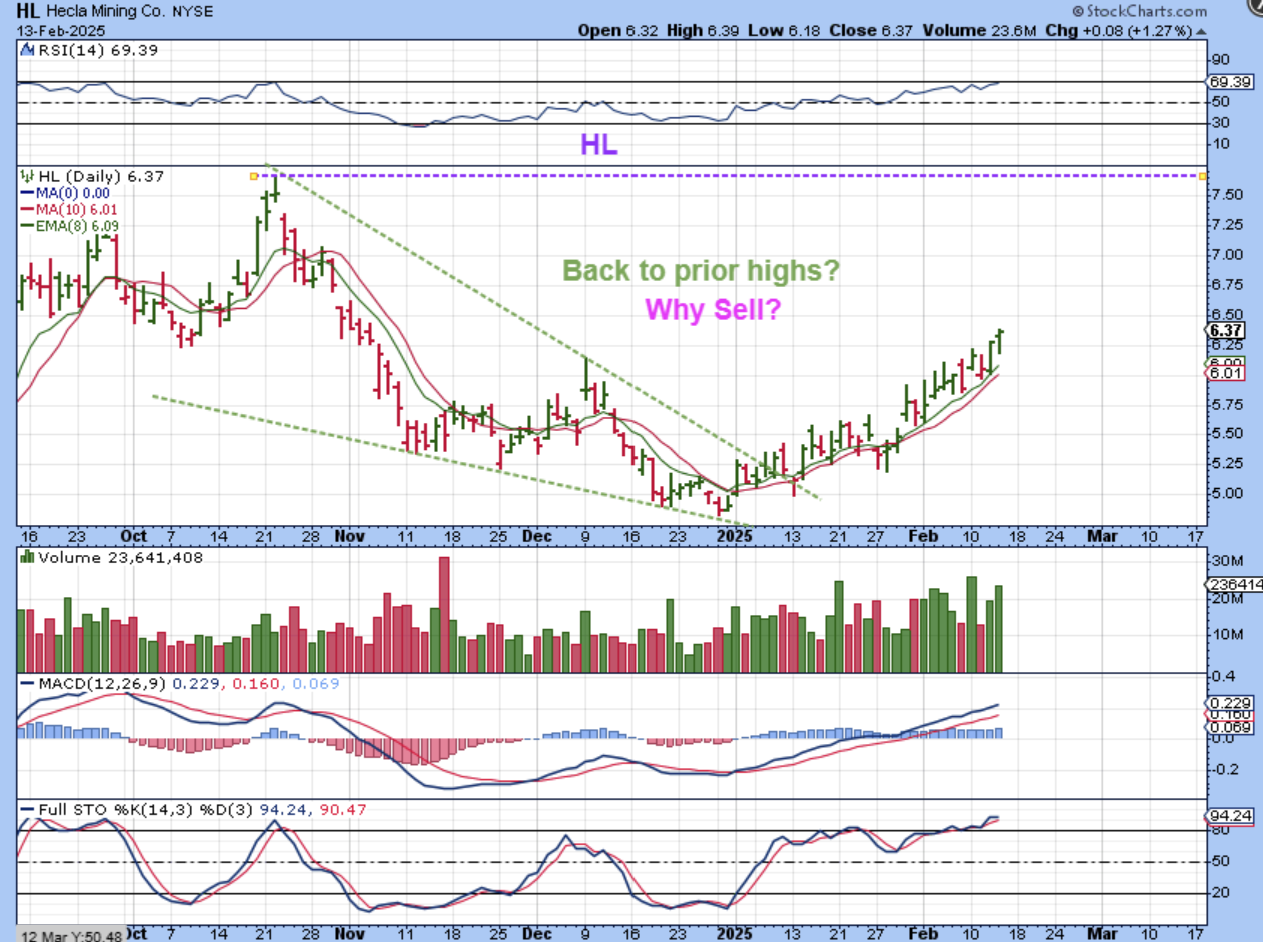Viewport: 1263px width, 942px height.
Task: Click the bold 6.37 last price tag on right axis
Action: [1226, 330]
